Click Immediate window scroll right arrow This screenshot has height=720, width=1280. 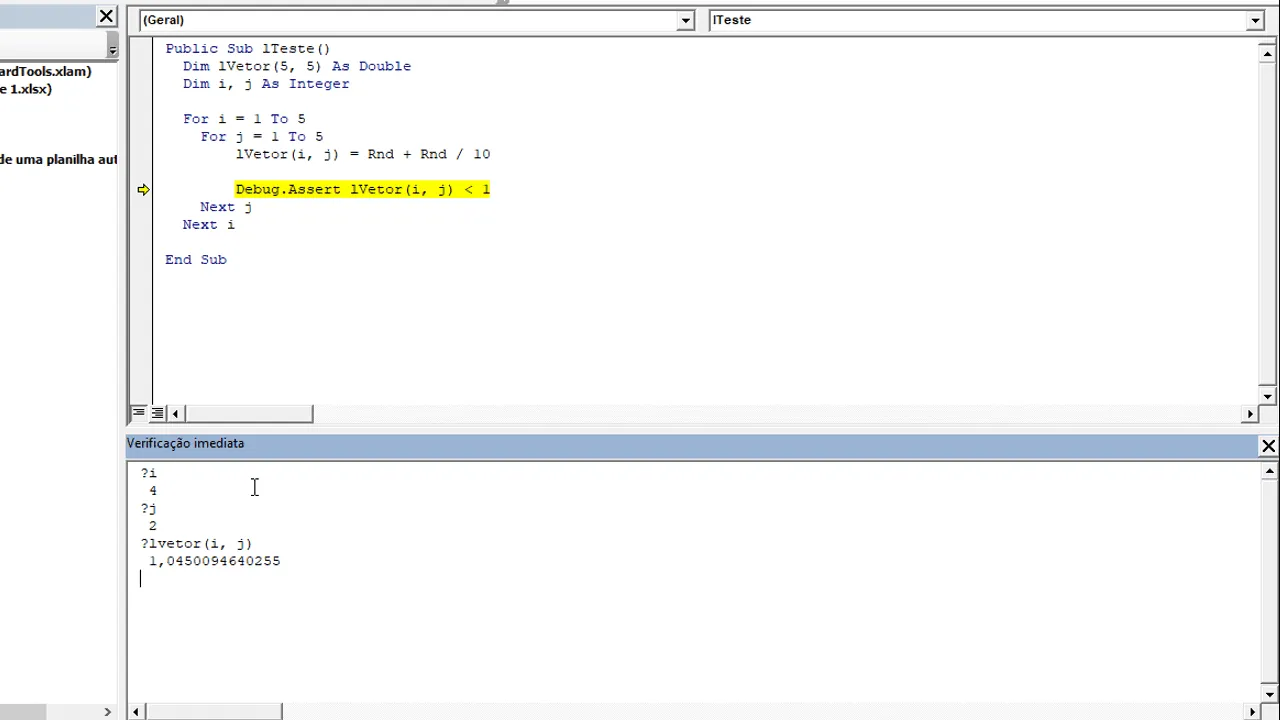click(x=1250, y=712)
